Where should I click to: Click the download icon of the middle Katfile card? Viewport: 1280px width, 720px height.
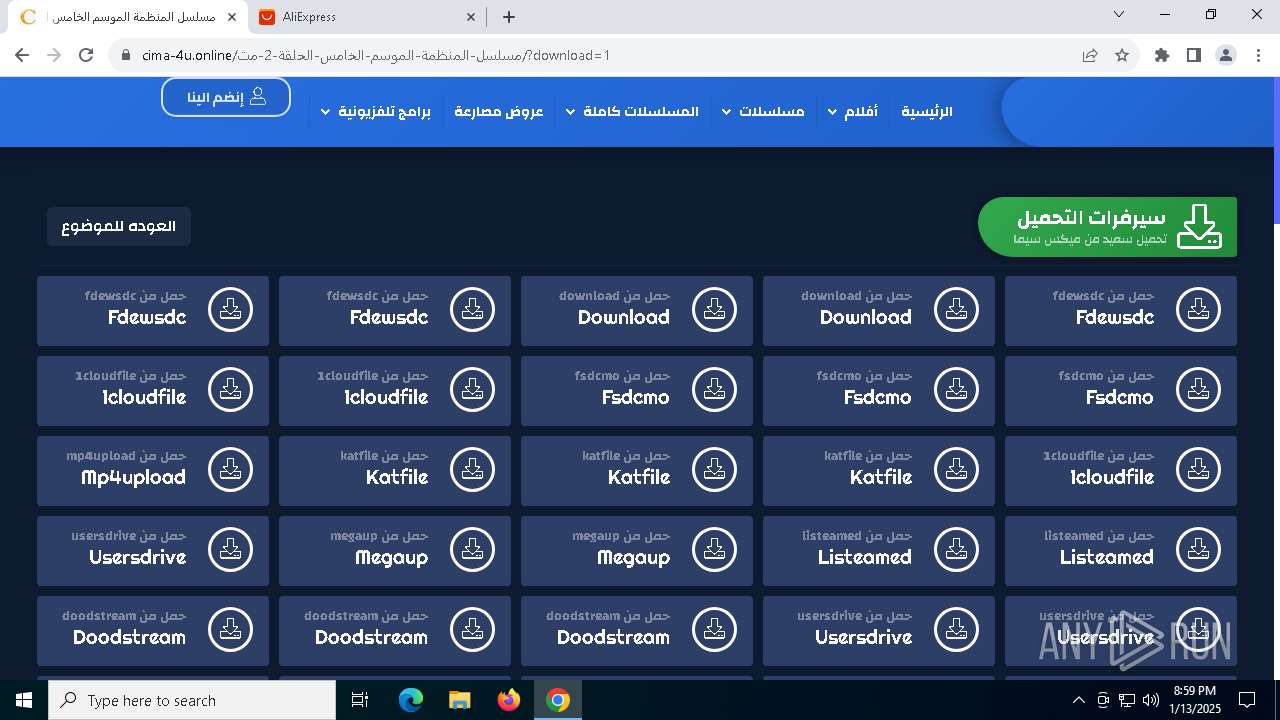pos(714,470)
